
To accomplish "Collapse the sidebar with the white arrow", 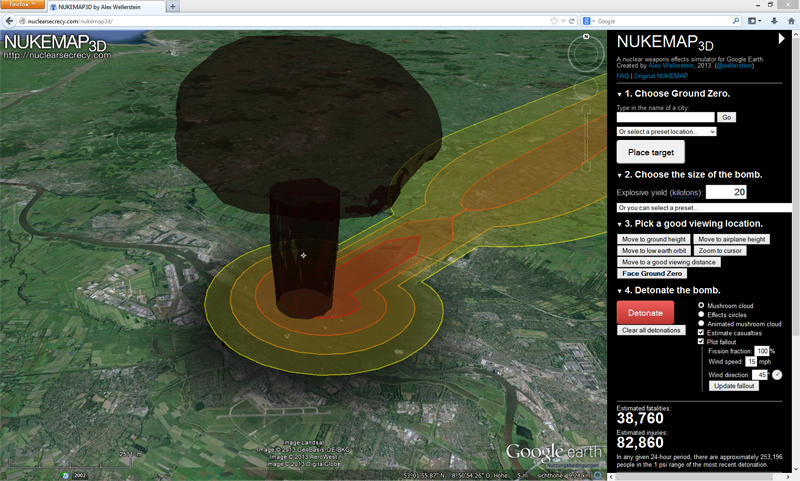I will click(781, 38).
